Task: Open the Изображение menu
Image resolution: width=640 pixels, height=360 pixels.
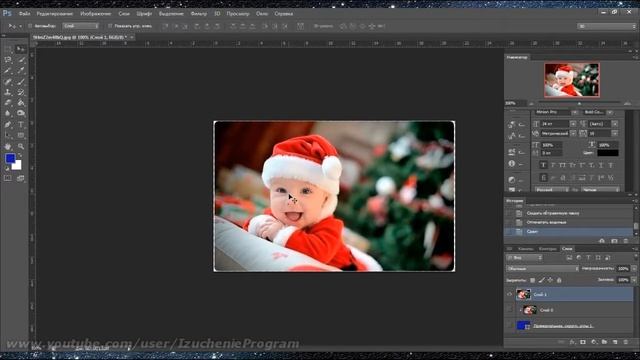Action: tap(96, 13)
